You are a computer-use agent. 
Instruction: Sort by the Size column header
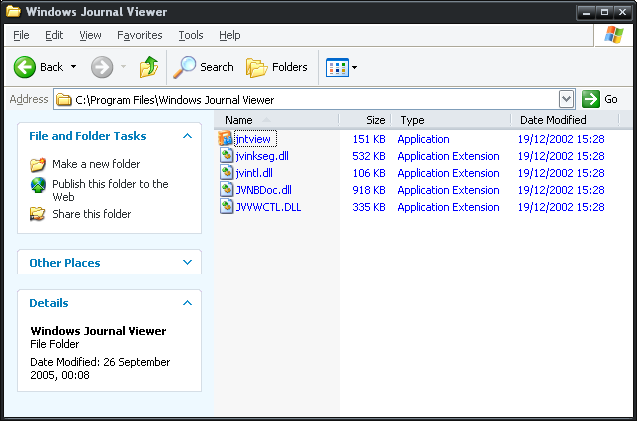[x=365, y=120]
